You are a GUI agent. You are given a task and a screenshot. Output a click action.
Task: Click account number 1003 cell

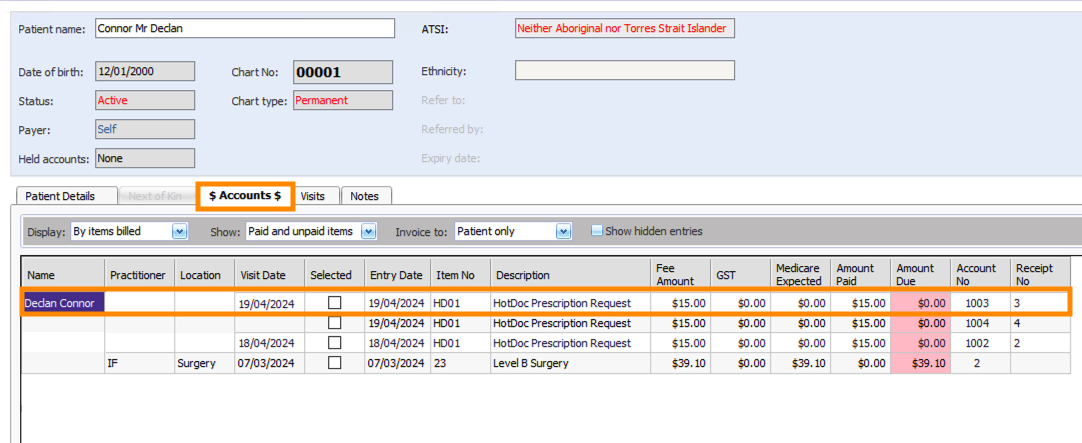(x=980, y=302)
